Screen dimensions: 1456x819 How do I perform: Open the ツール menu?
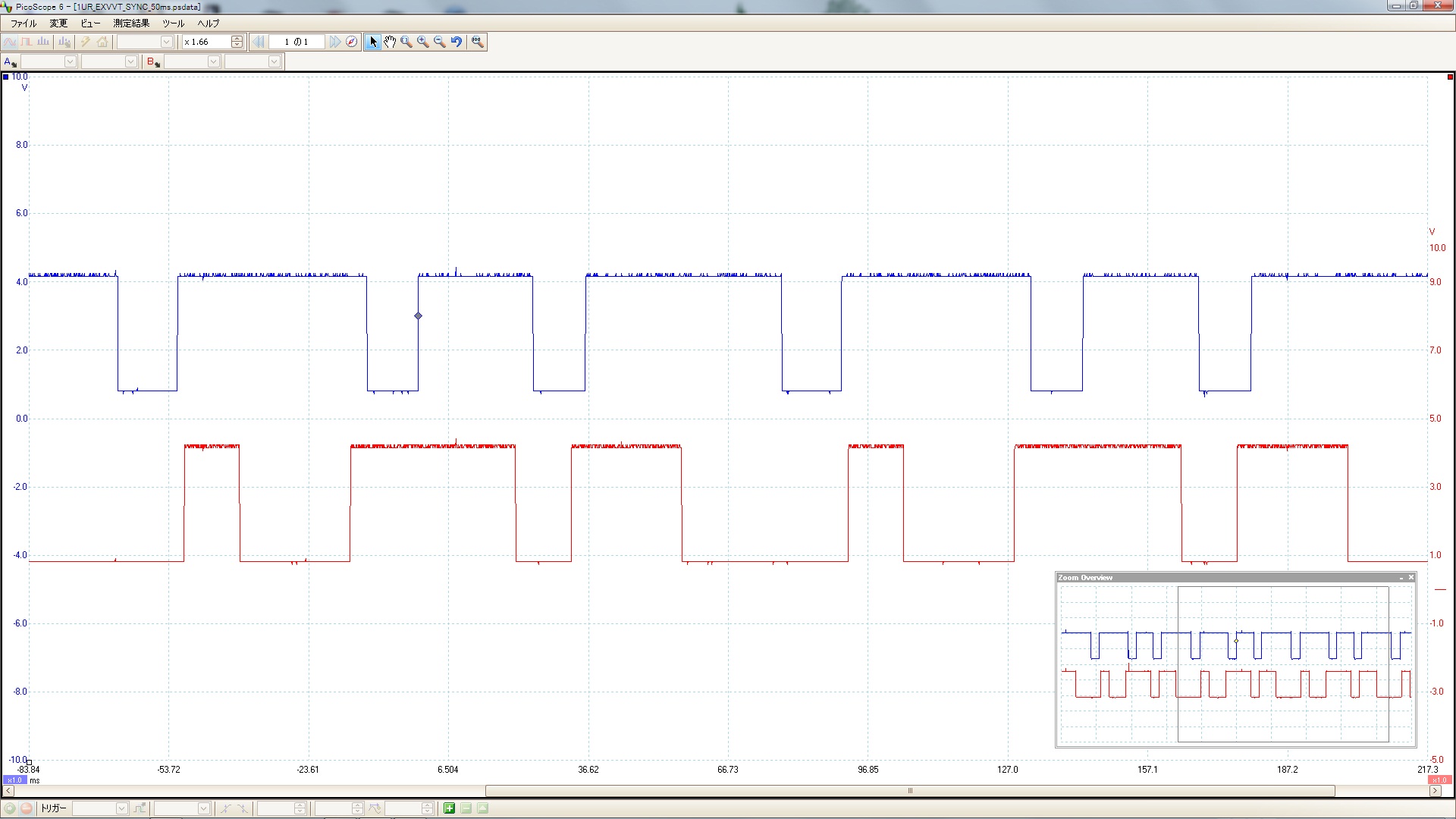174,24
